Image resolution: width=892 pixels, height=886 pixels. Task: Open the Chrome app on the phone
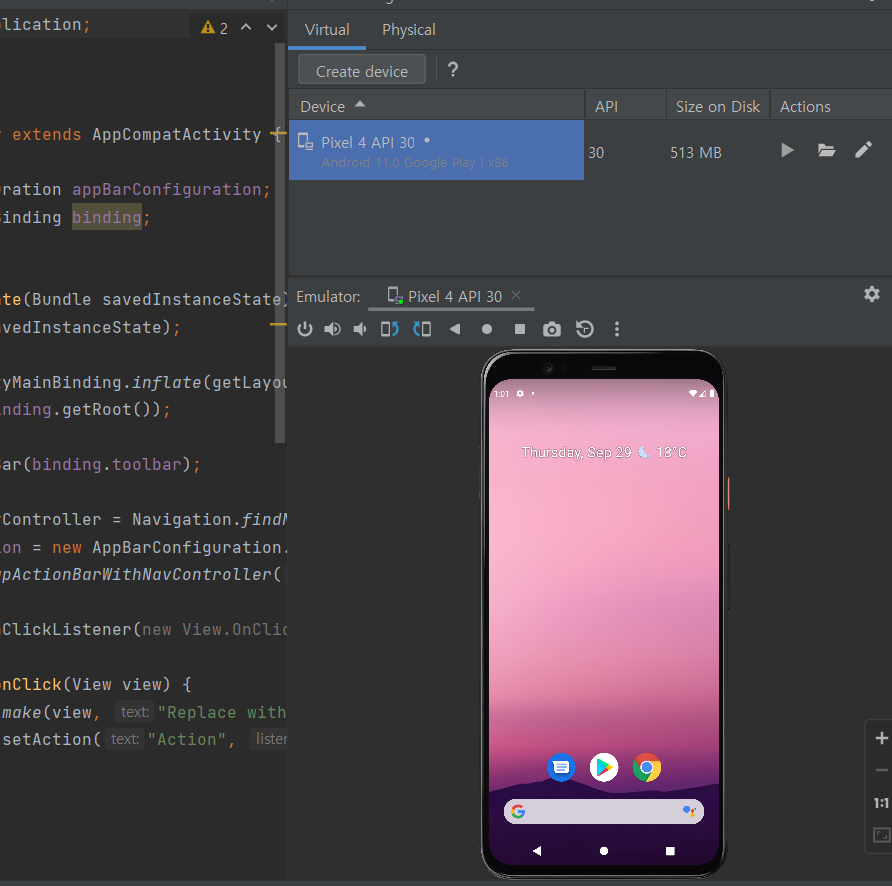(x=647, y=767)
